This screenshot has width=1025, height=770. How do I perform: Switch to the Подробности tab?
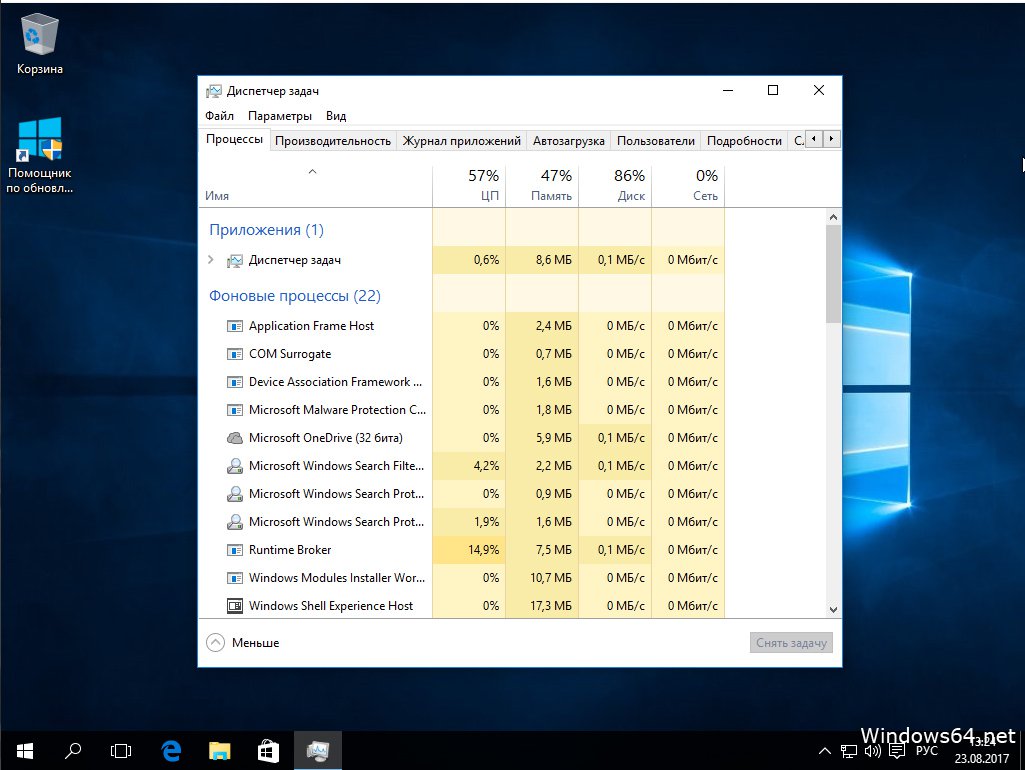click(744, 141)
